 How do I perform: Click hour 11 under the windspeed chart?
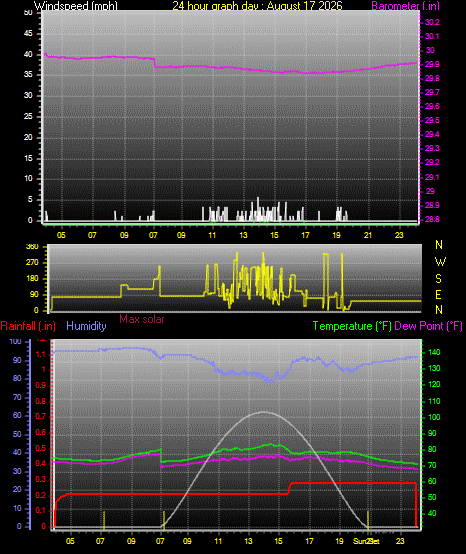point(212,235)
